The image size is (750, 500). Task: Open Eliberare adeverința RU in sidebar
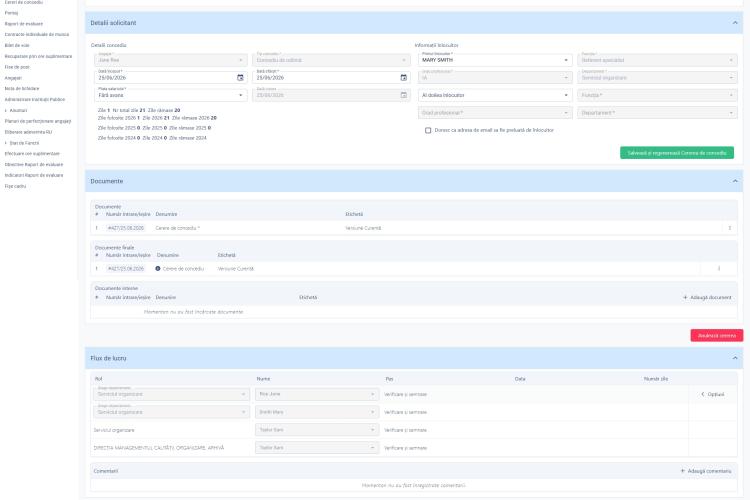29,132
